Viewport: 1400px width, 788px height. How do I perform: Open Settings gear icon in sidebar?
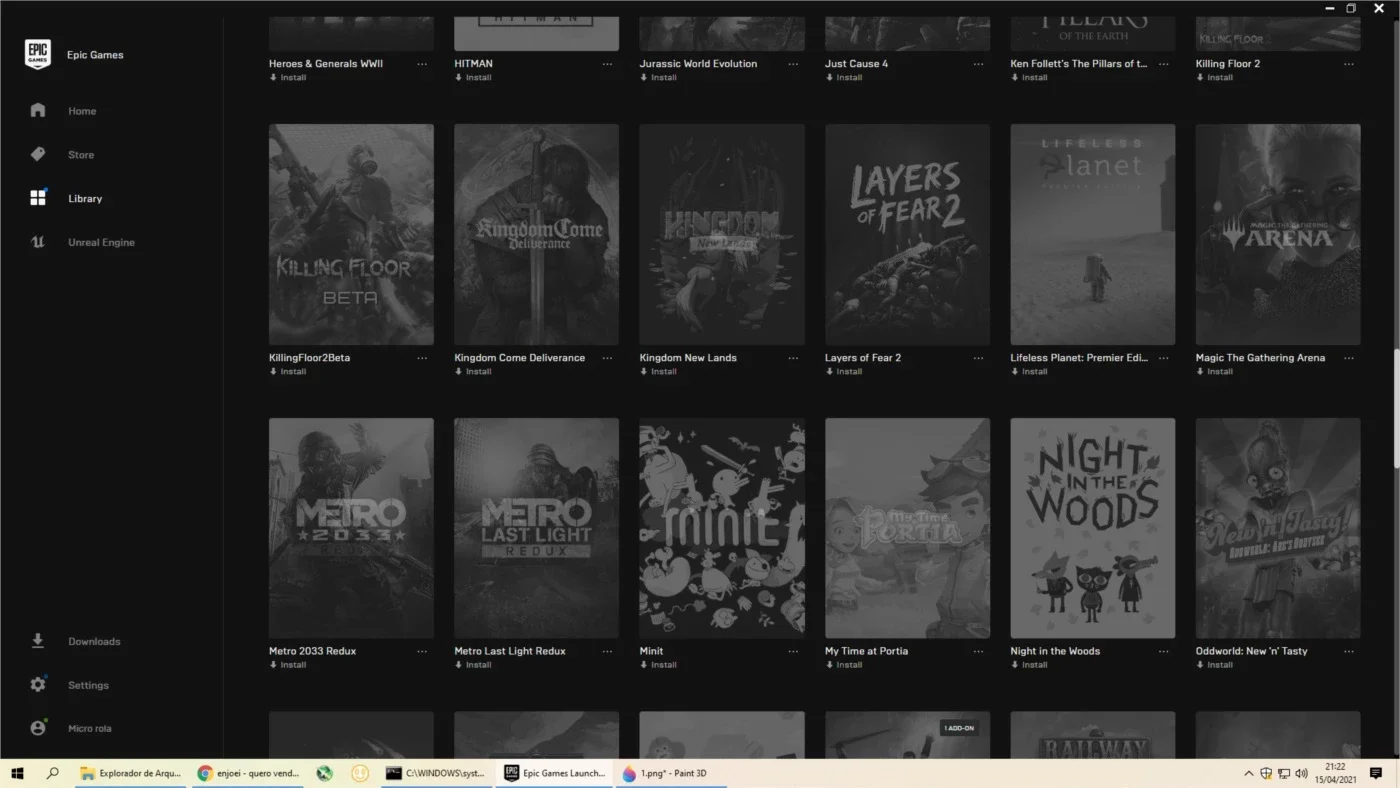pos(38,685)
